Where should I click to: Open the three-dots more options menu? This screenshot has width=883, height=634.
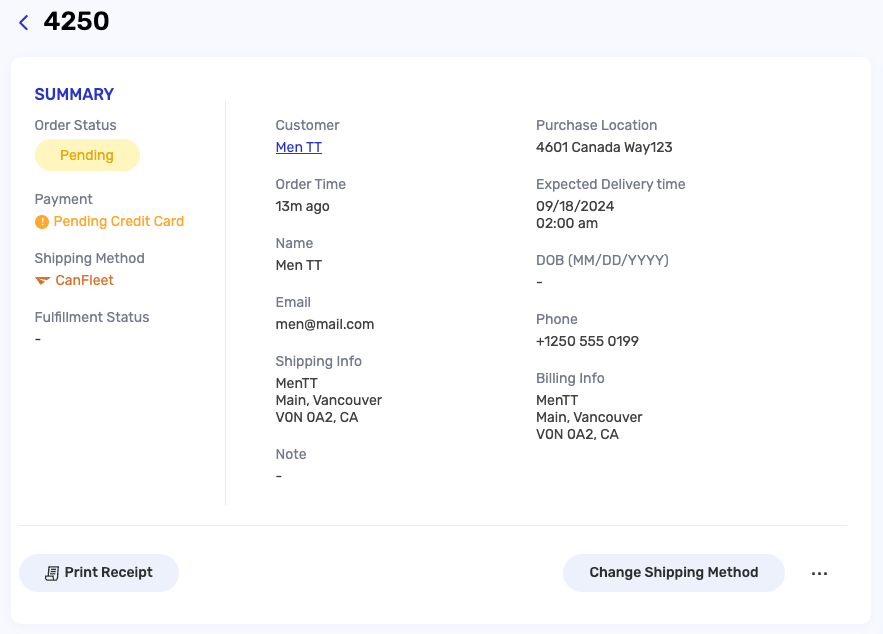click(x=819, y=573)
